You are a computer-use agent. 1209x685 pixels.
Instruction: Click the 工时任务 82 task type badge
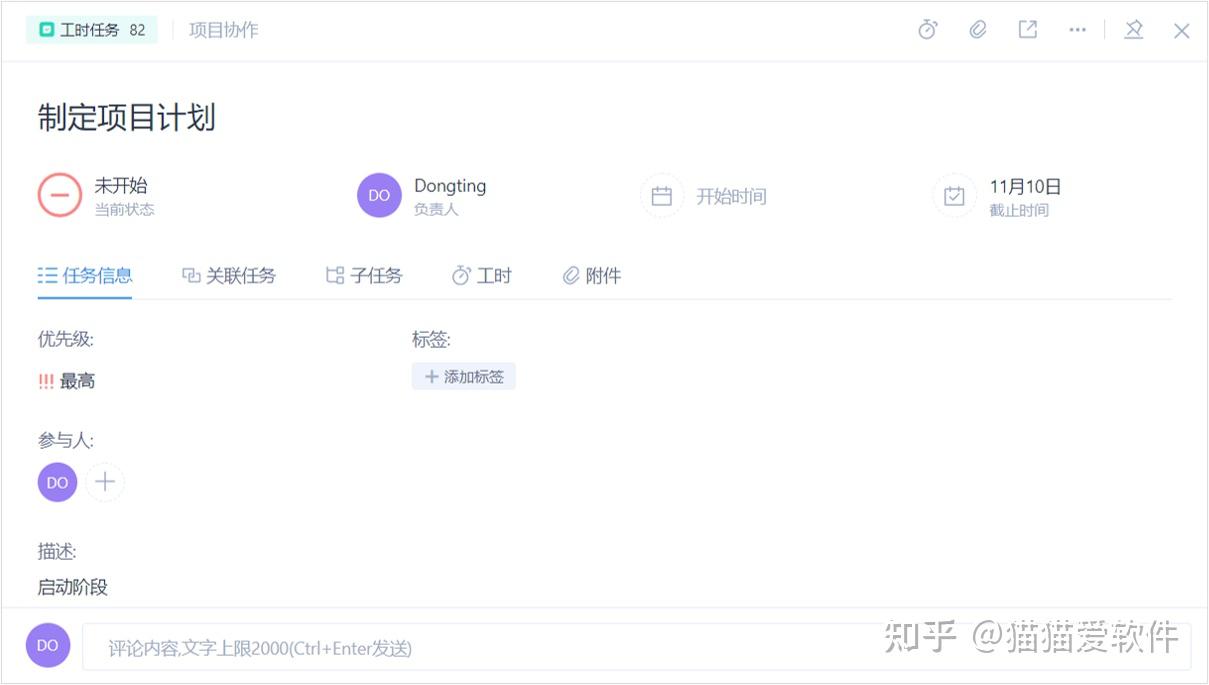click(x=92, y=30)
